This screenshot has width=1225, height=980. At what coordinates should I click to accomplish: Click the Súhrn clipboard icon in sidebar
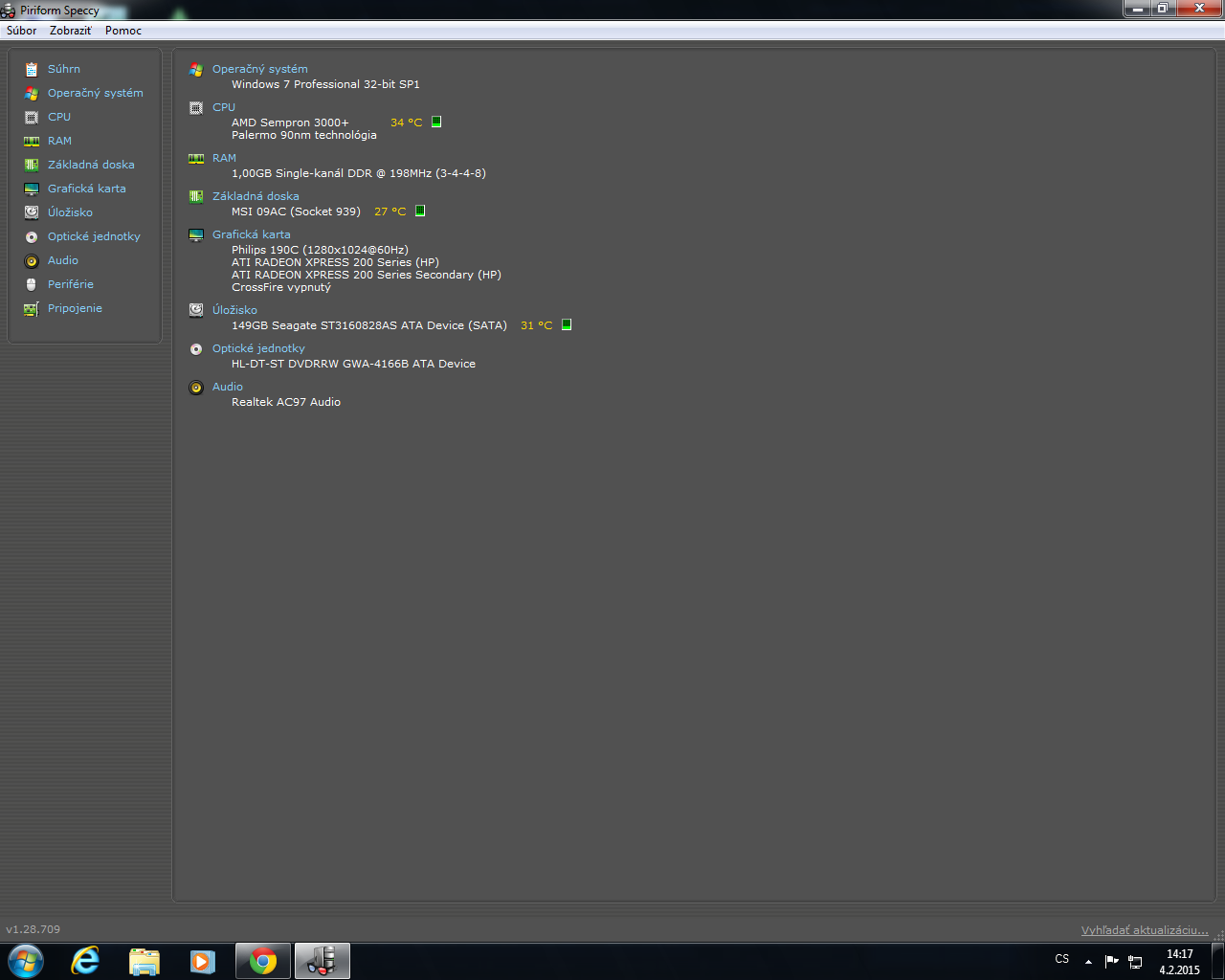[32, 69]
